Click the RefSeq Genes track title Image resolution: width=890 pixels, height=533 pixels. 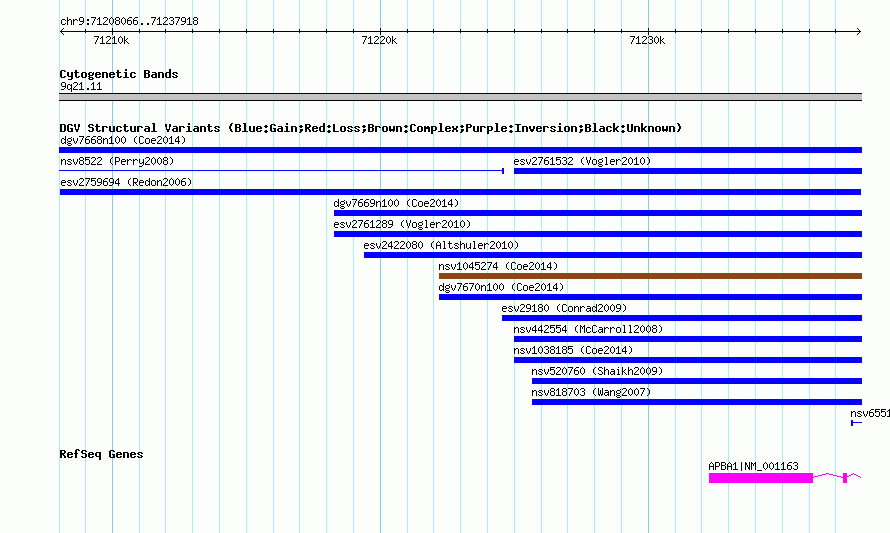click(101, 454)
